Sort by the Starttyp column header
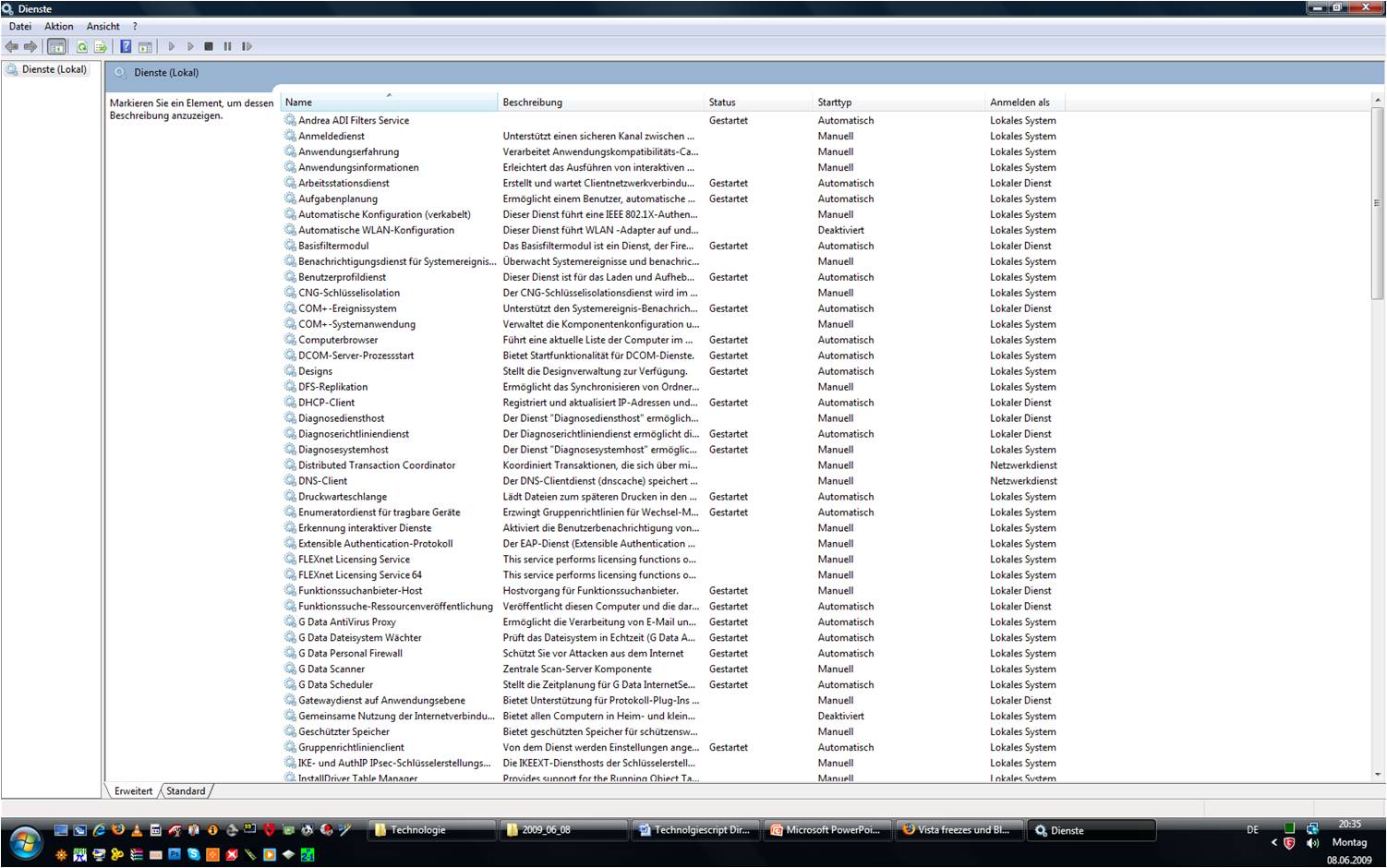The image size is (1387, 868). 899,102
